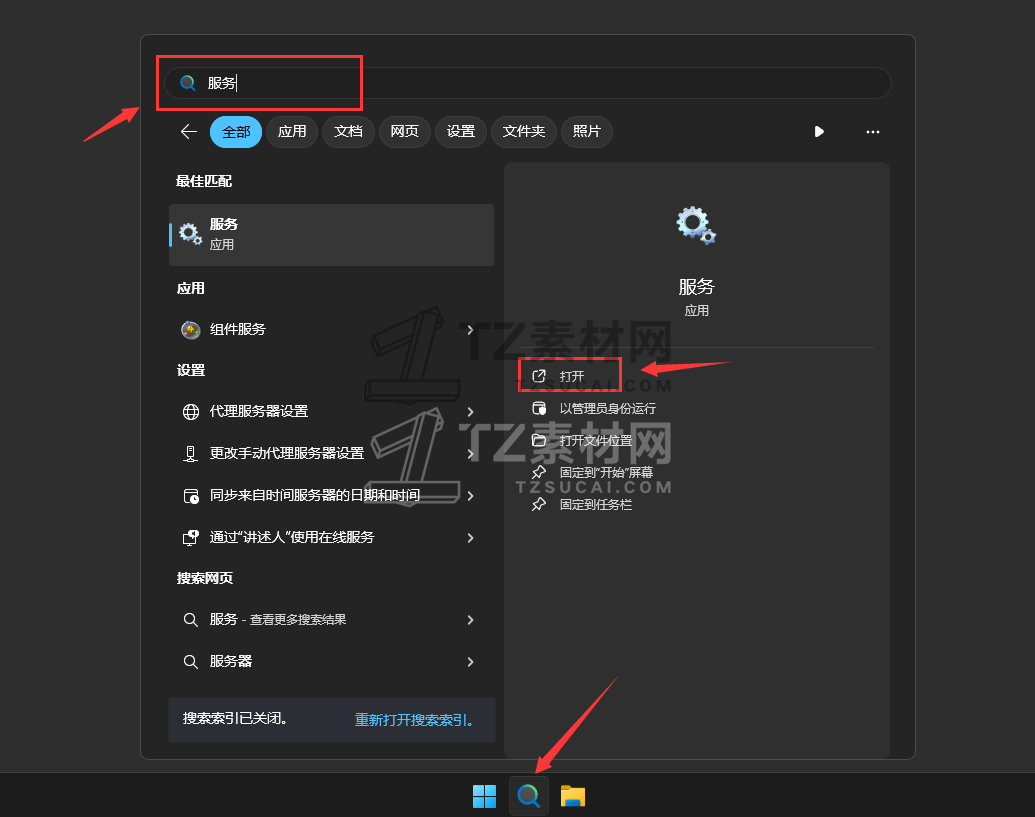Click the search box containing 服务
The width and height of the screenshot is (1035, 817).
click(x=527, y=83)
